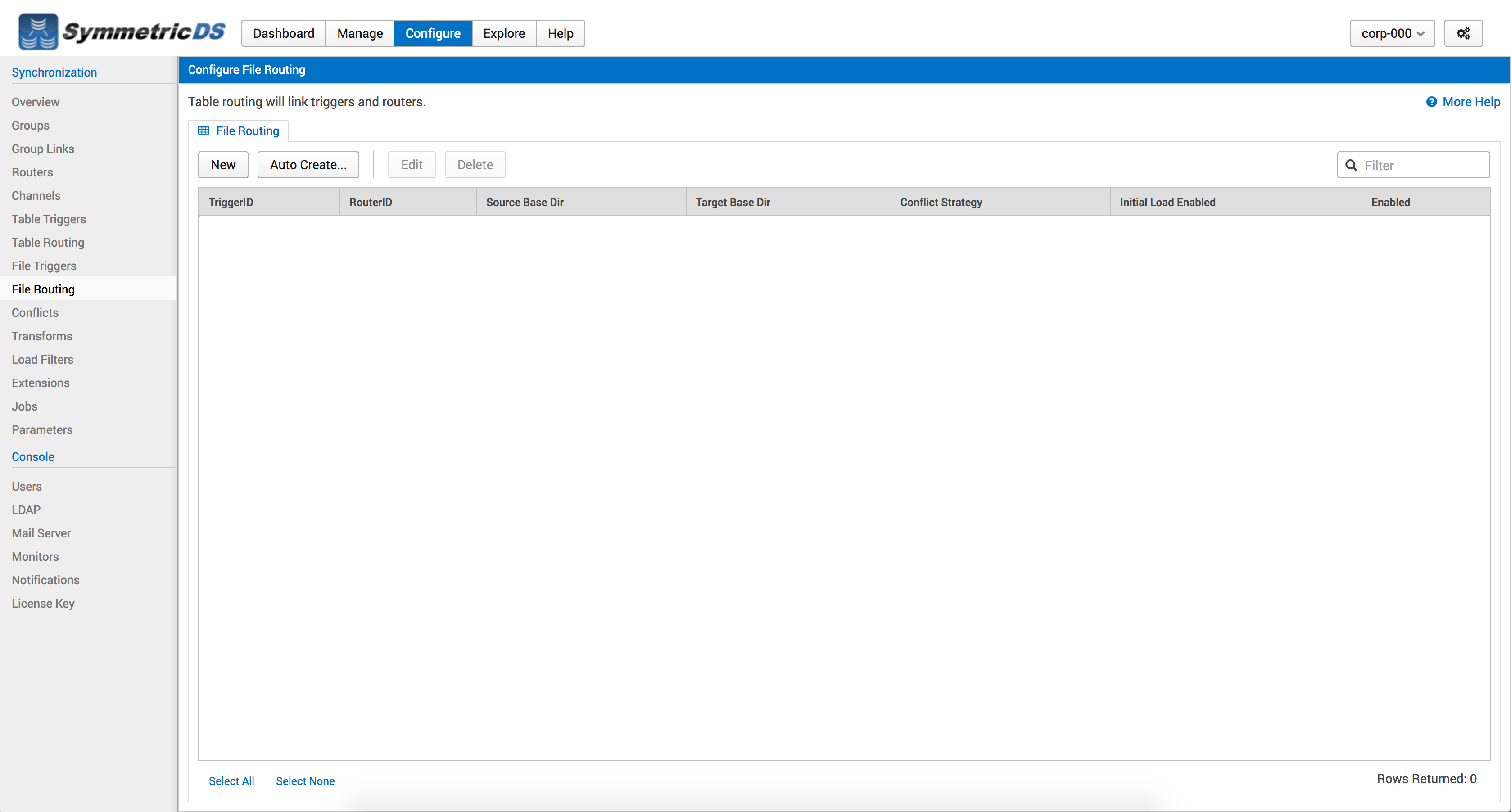Sort by the TriggerID column header

tap(269, 202)
